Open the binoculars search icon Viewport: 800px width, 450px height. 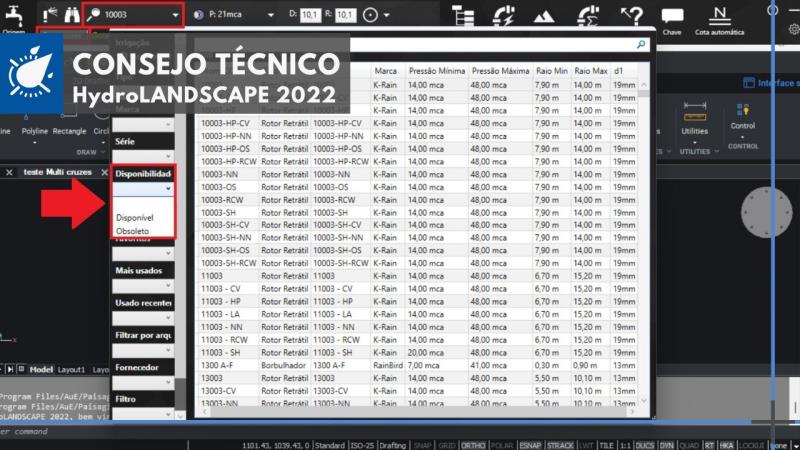(71, 15)
